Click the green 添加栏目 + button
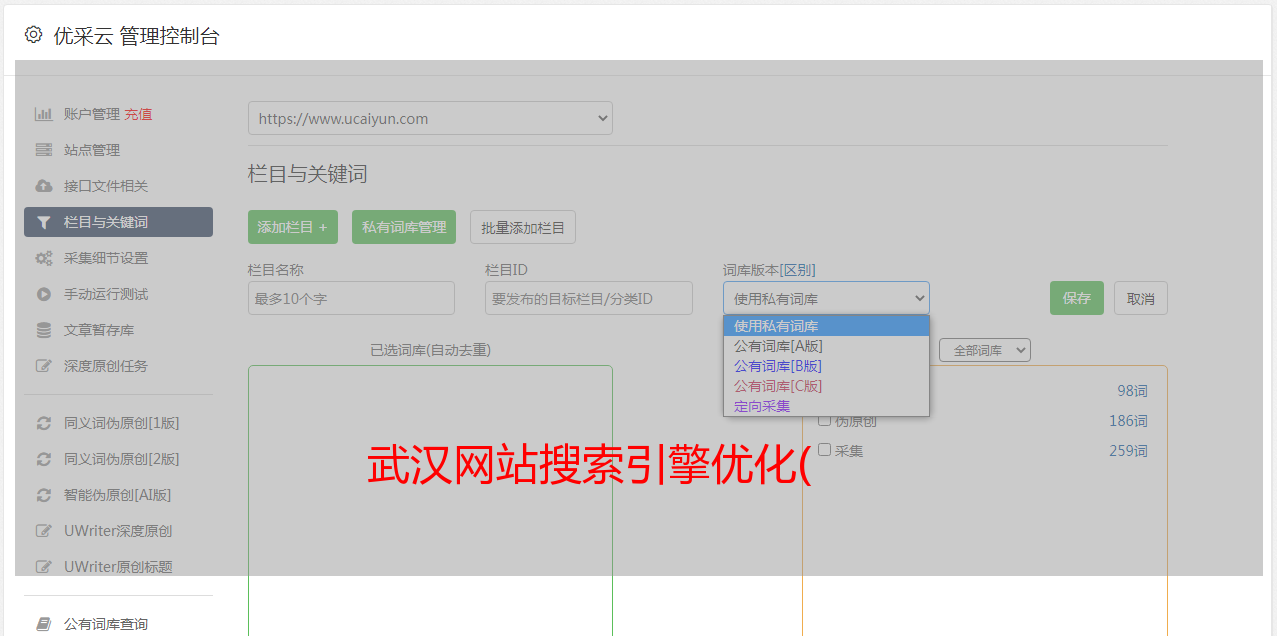The height and width of the screenshot is (636, 1277). (293, 227)
